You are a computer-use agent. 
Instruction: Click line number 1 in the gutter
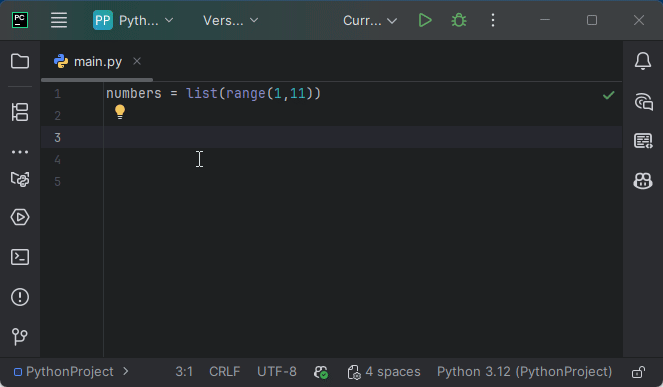point(58,93)
